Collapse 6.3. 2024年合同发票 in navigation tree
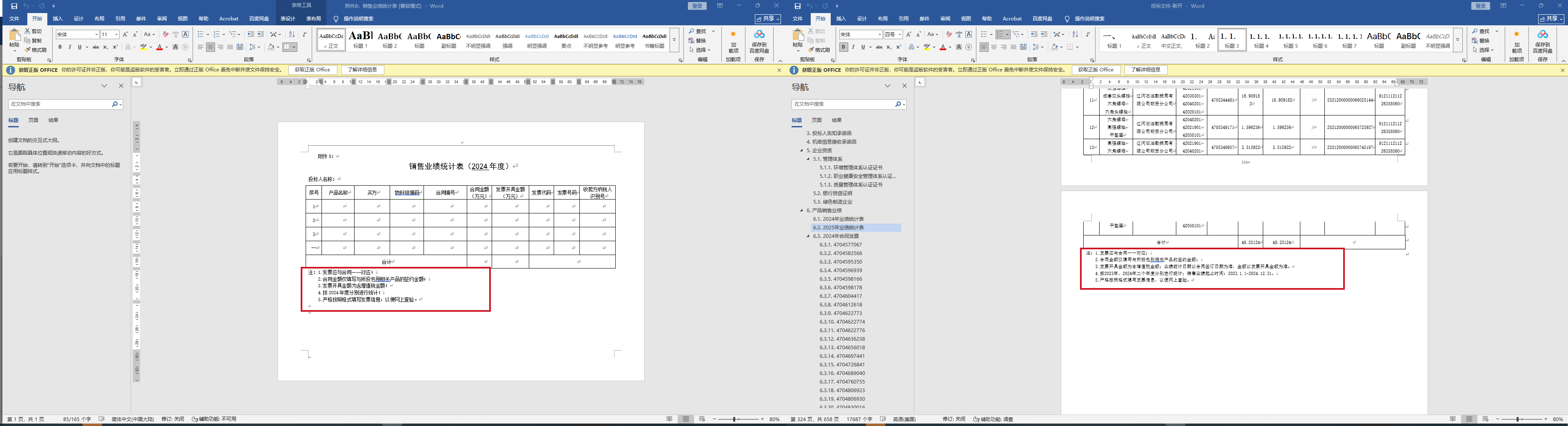 pos(808,236)
